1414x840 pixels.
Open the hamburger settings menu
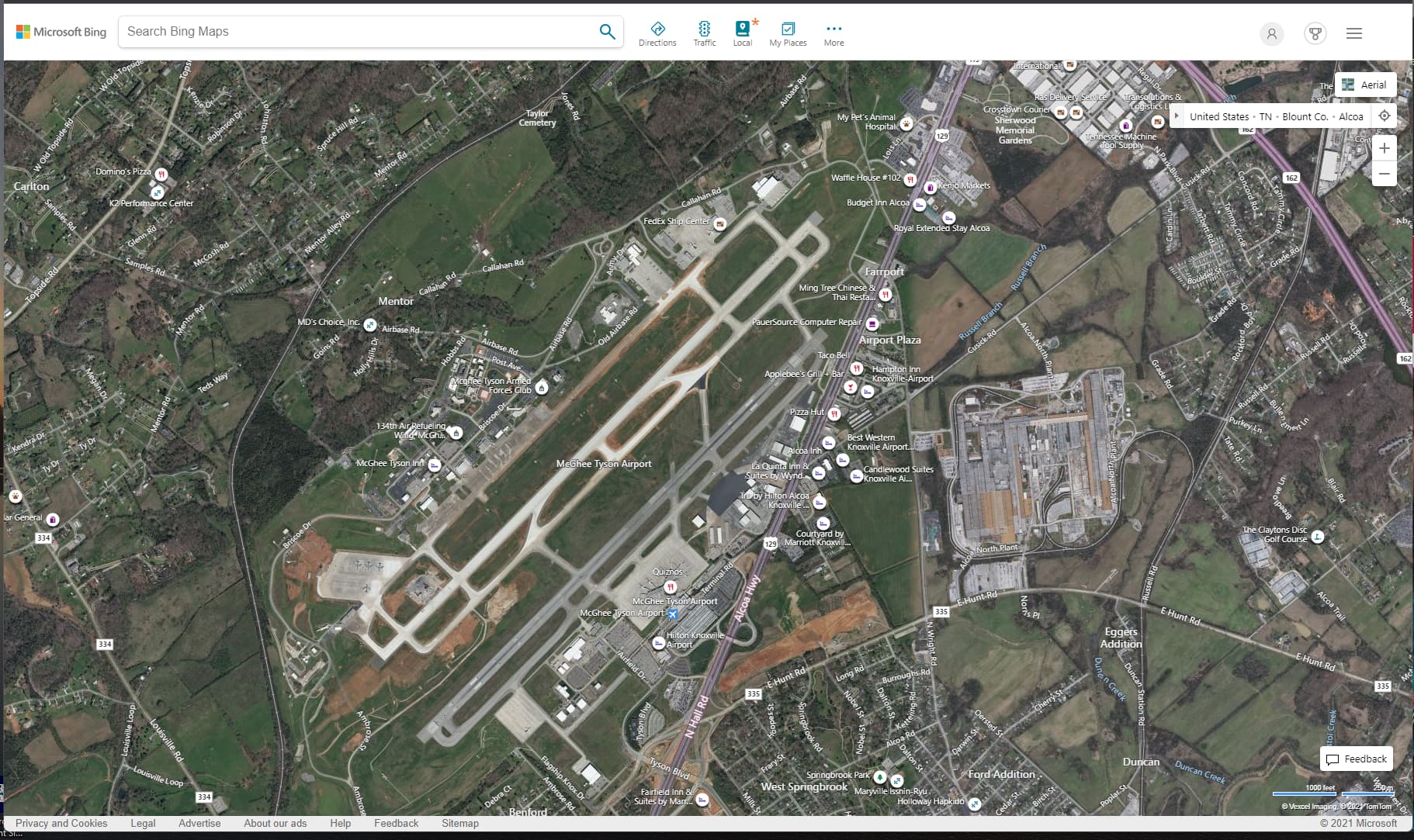click(x=1354, y=33)
